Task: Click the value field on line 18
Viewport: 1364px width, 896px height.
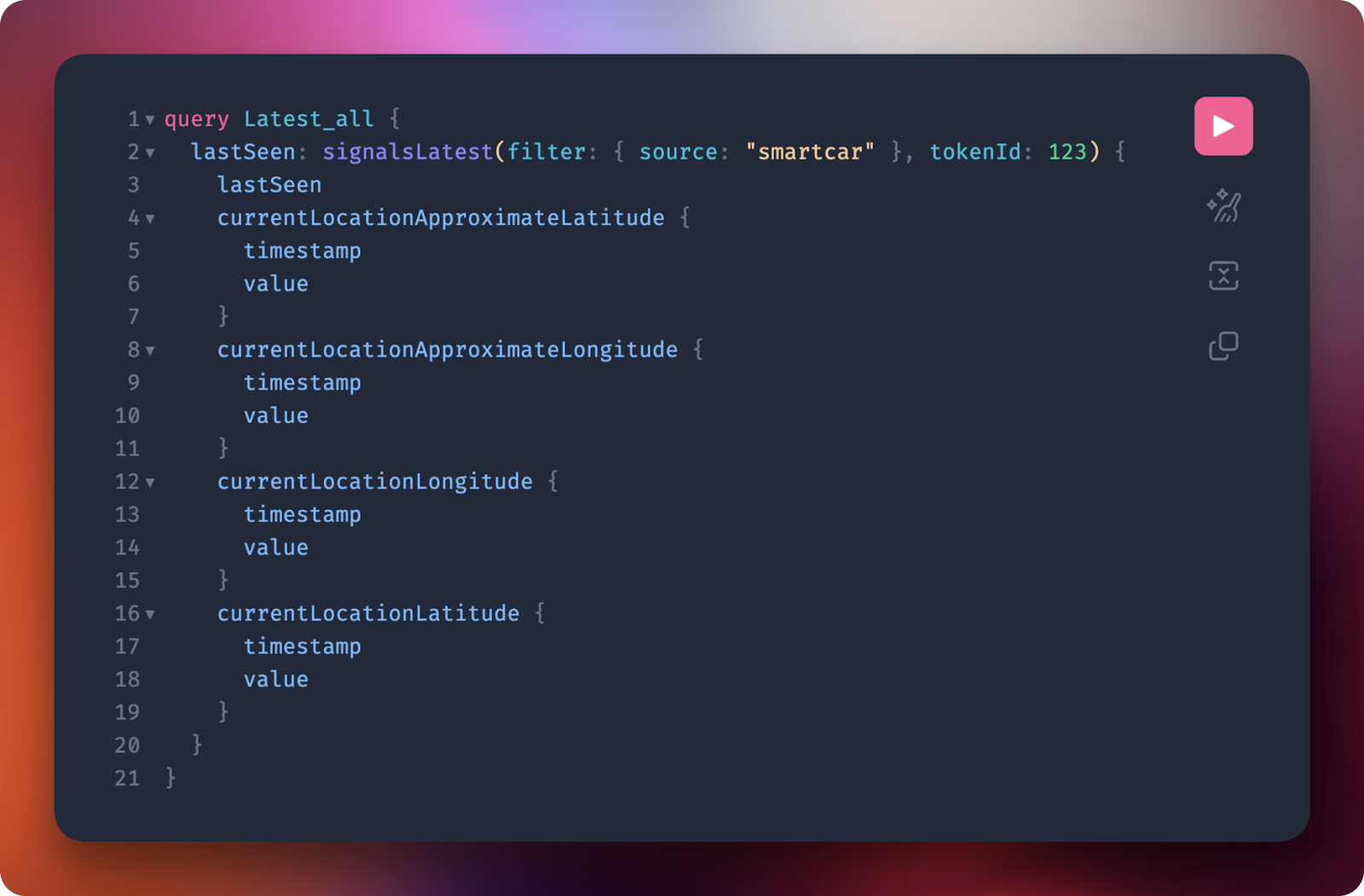Action: [276, 679]
